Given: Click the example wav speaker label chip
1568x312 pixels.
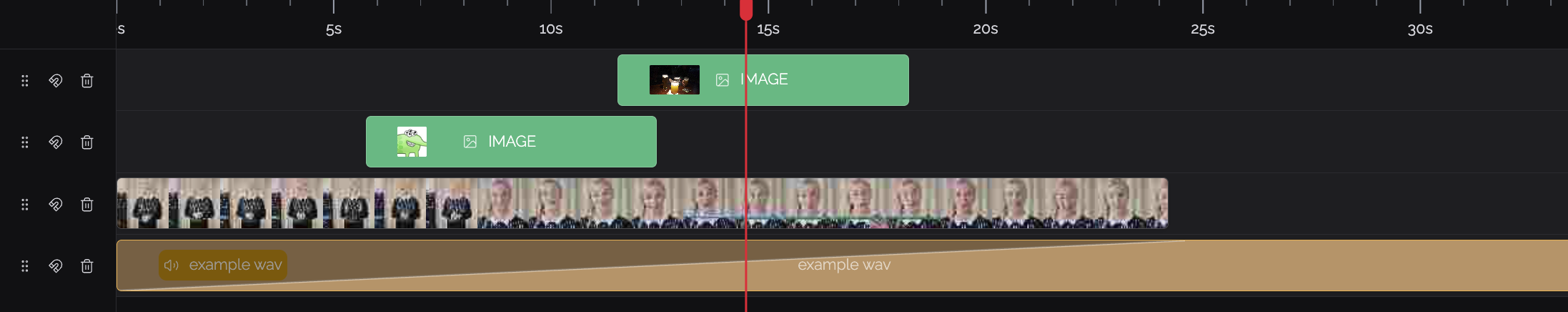Looking at the screenshot, I should (223, 265).
